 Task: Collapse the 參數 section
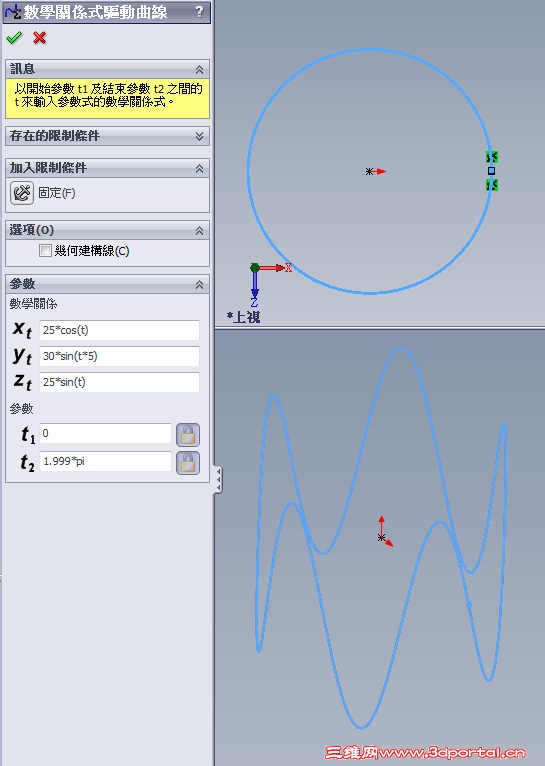tap(199, 284)
